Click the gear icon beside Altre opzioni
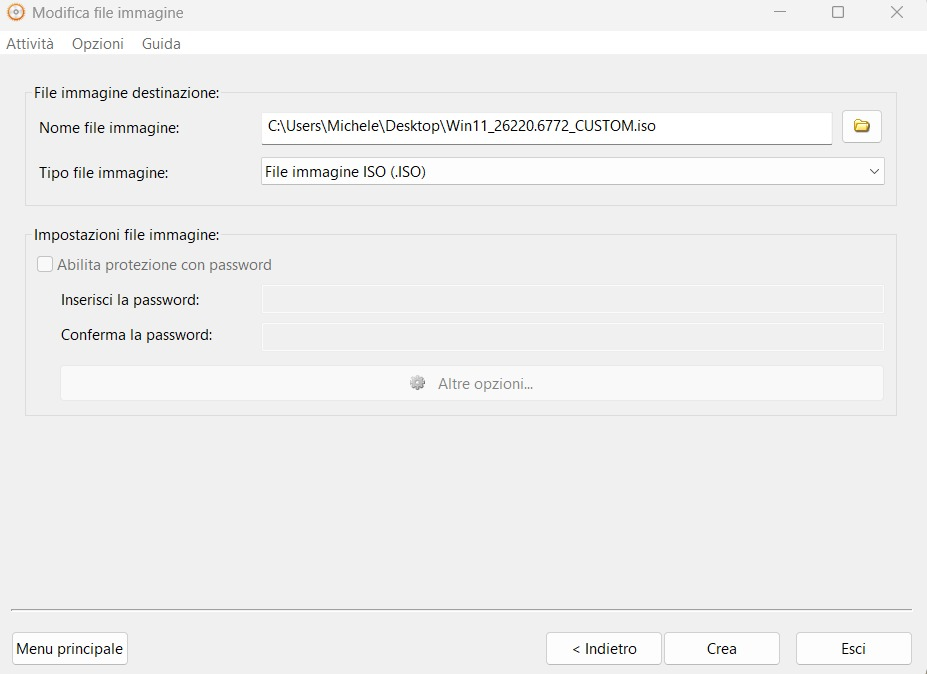This screenshot has height=674, width=927. point(418,383)
